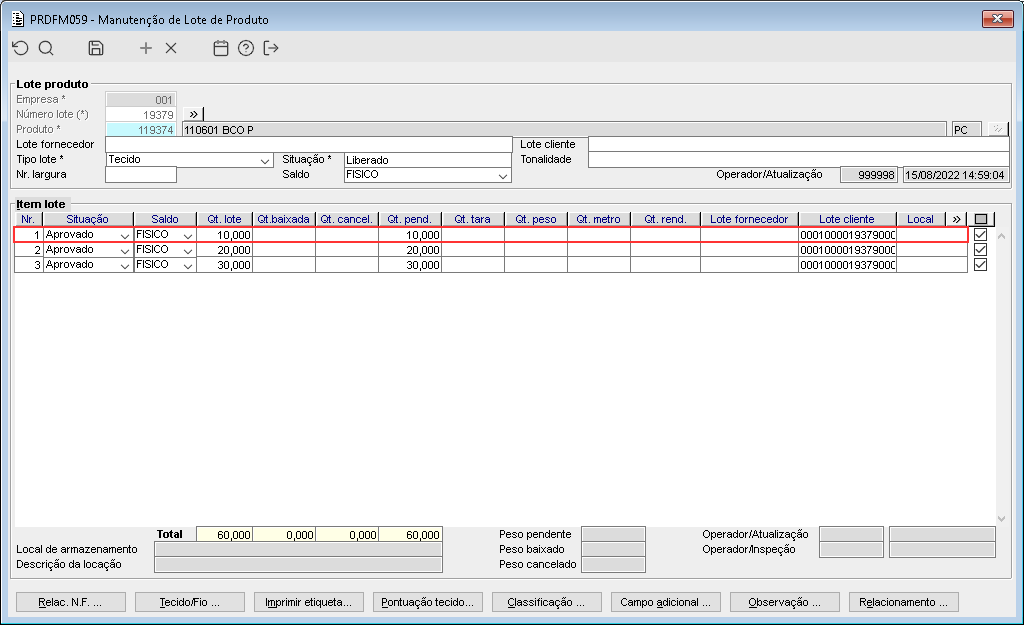Click the Situação column header
This screenshot has height=625, width=1024.
[x=88, y=219]
